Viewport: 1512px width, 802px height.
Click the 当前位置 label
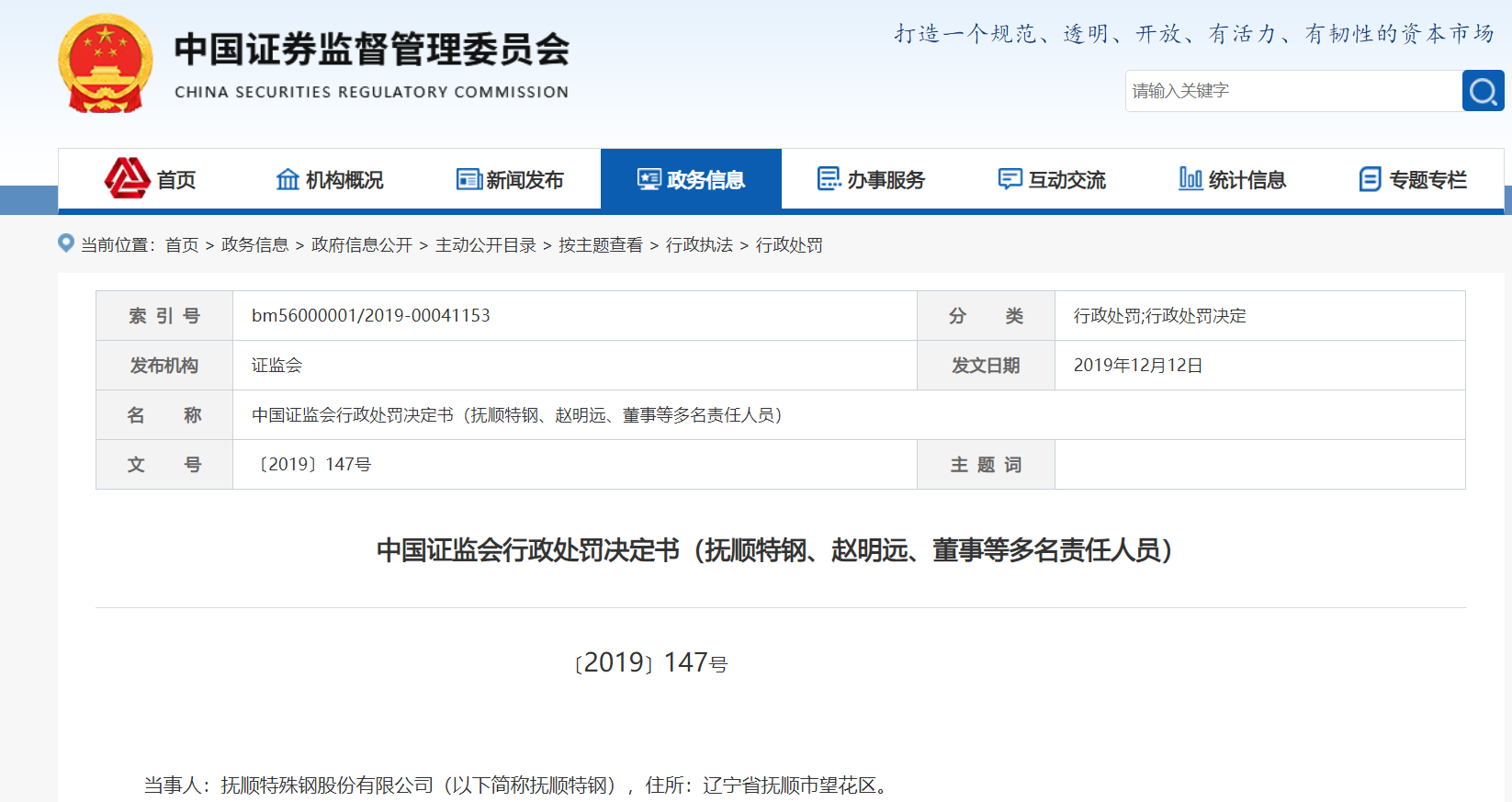(x=118, y=245)
